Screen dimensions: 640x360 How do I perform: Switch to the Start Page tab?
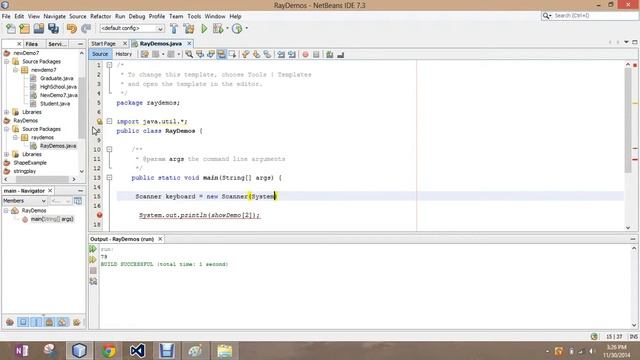[x=103, y=43]
